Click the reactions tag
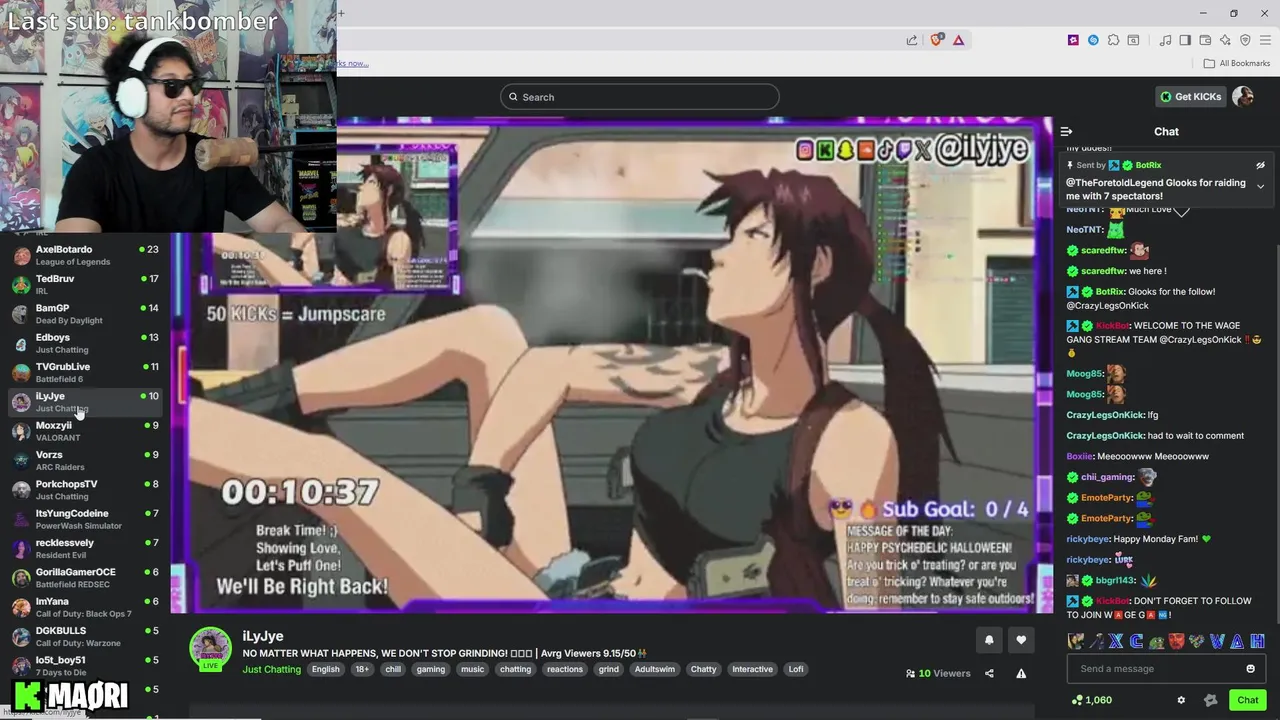This screenshot has height=720, width=1280. coord(564,669)
